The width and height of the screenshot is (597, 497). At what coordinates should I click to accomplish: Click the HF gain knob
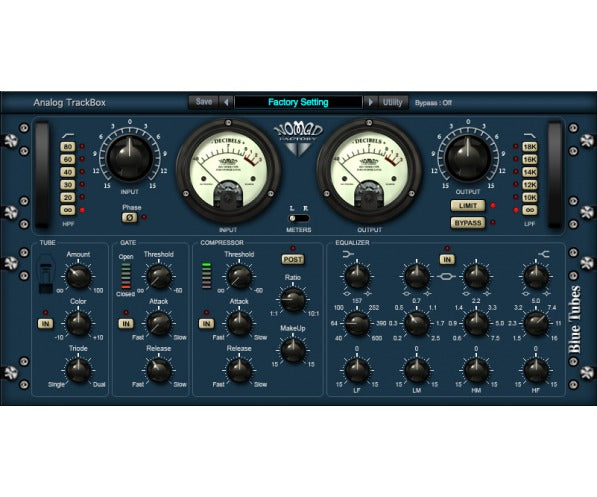pos(536,371)
